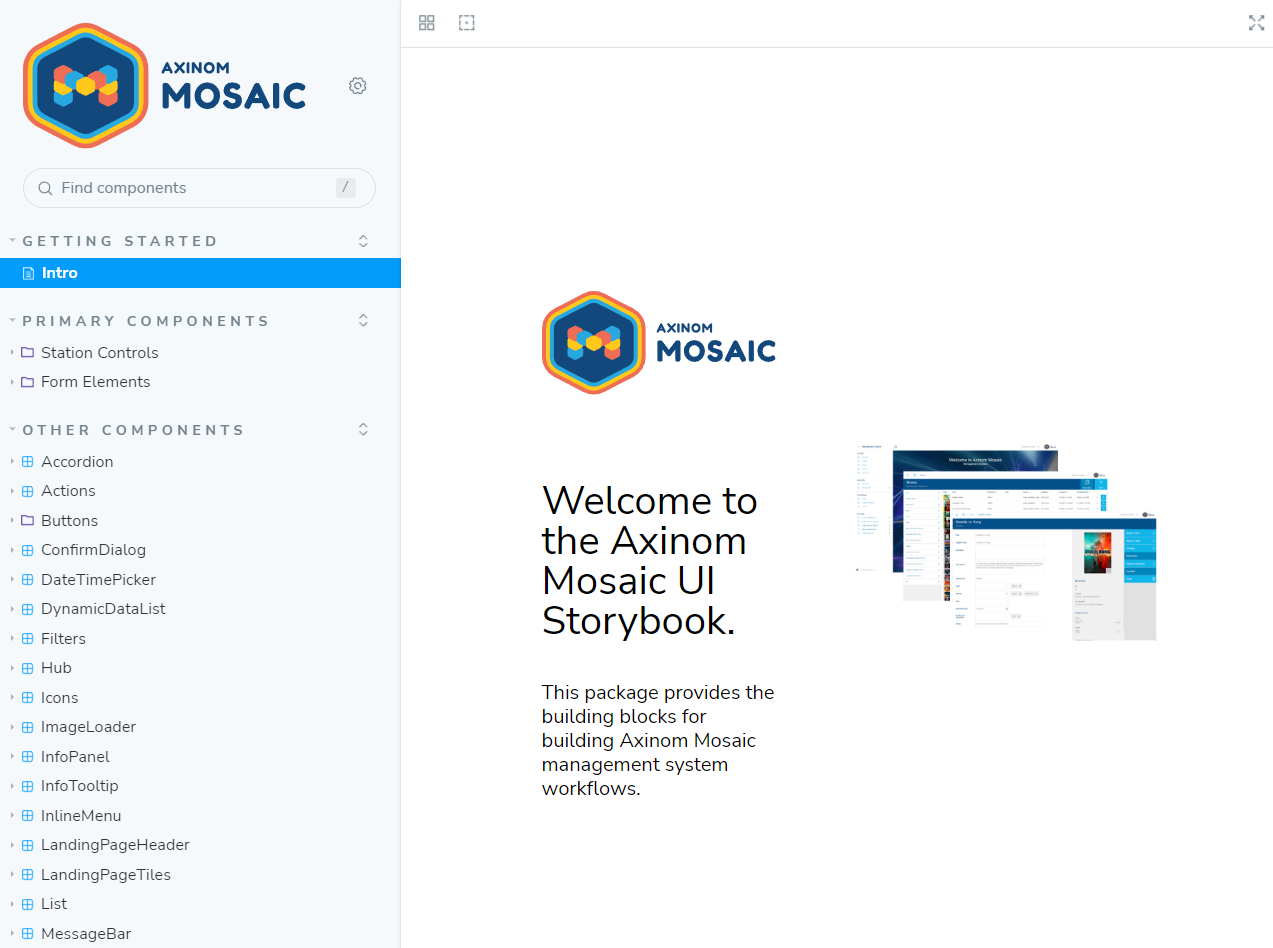Select the Intro page in sidebar
The width and height of the screenshot is (1273, 948).
60,273
